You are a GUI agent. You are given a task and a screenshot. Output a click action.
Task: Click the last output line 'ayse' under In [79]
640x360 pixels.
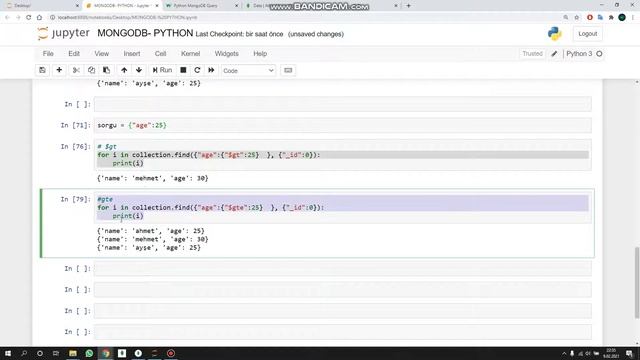coord(149,248)
